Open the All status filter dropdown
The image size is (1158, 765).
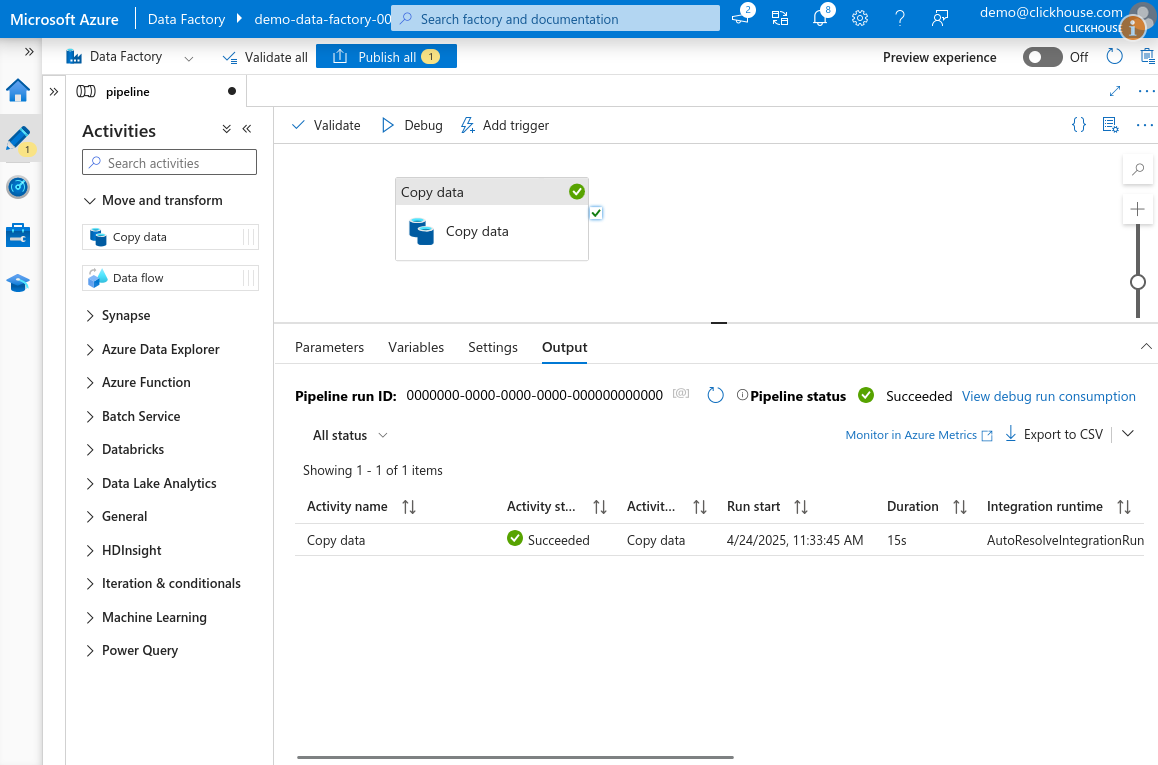click(x=350, y=436)
